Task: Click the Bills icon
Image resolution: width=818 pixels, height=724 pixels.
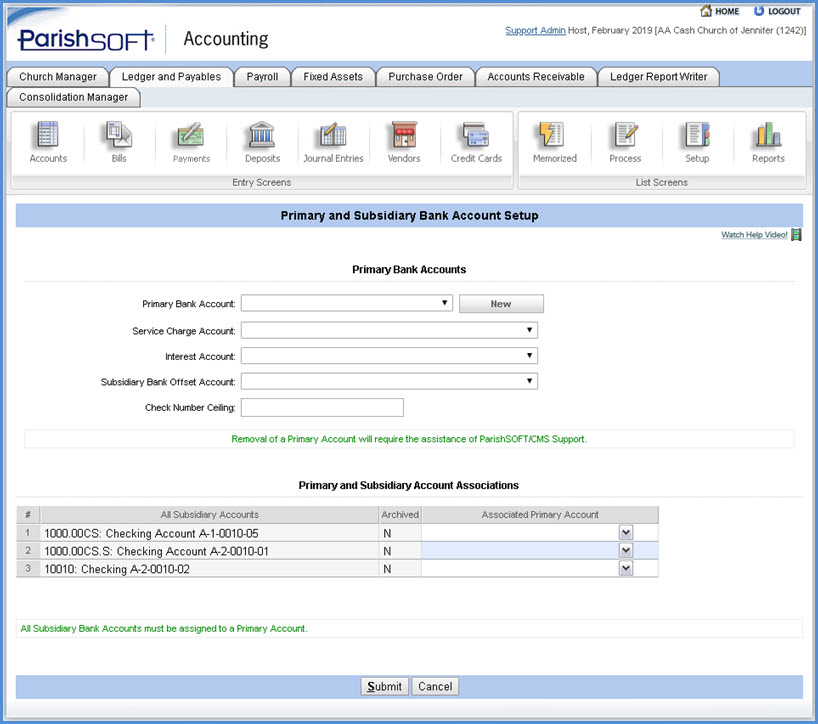Action: (119, 139)
